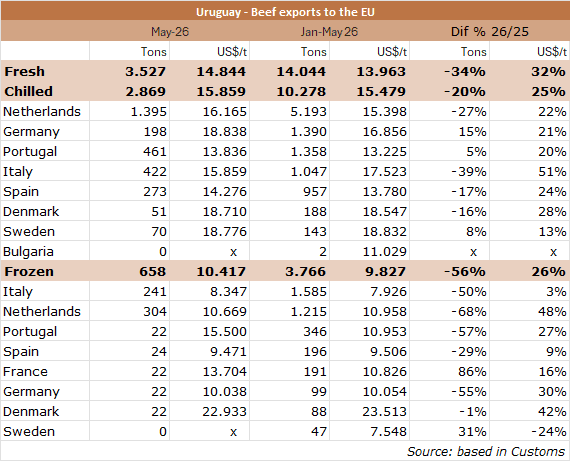The height and width of the screenshot is (461, 570).
Task: Click Fresh price difference 32%
Action: [x=549, y=71]
